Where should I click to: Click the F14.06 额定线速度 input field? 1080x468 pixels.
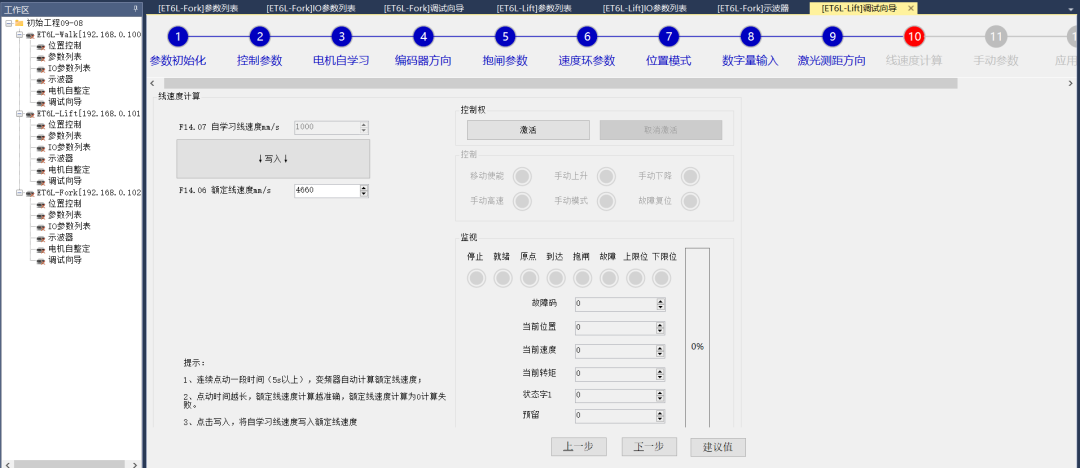[x=326, y=190]
